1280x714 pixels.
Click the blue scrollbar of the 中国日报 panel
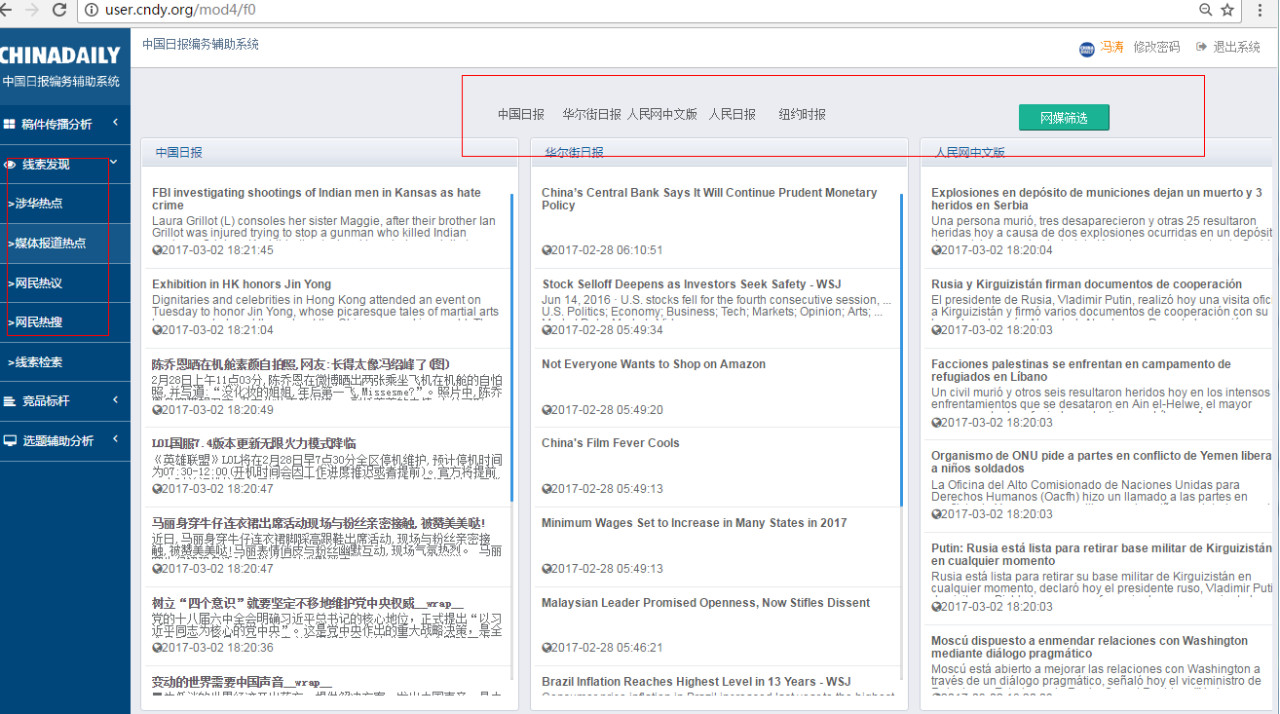512,347
